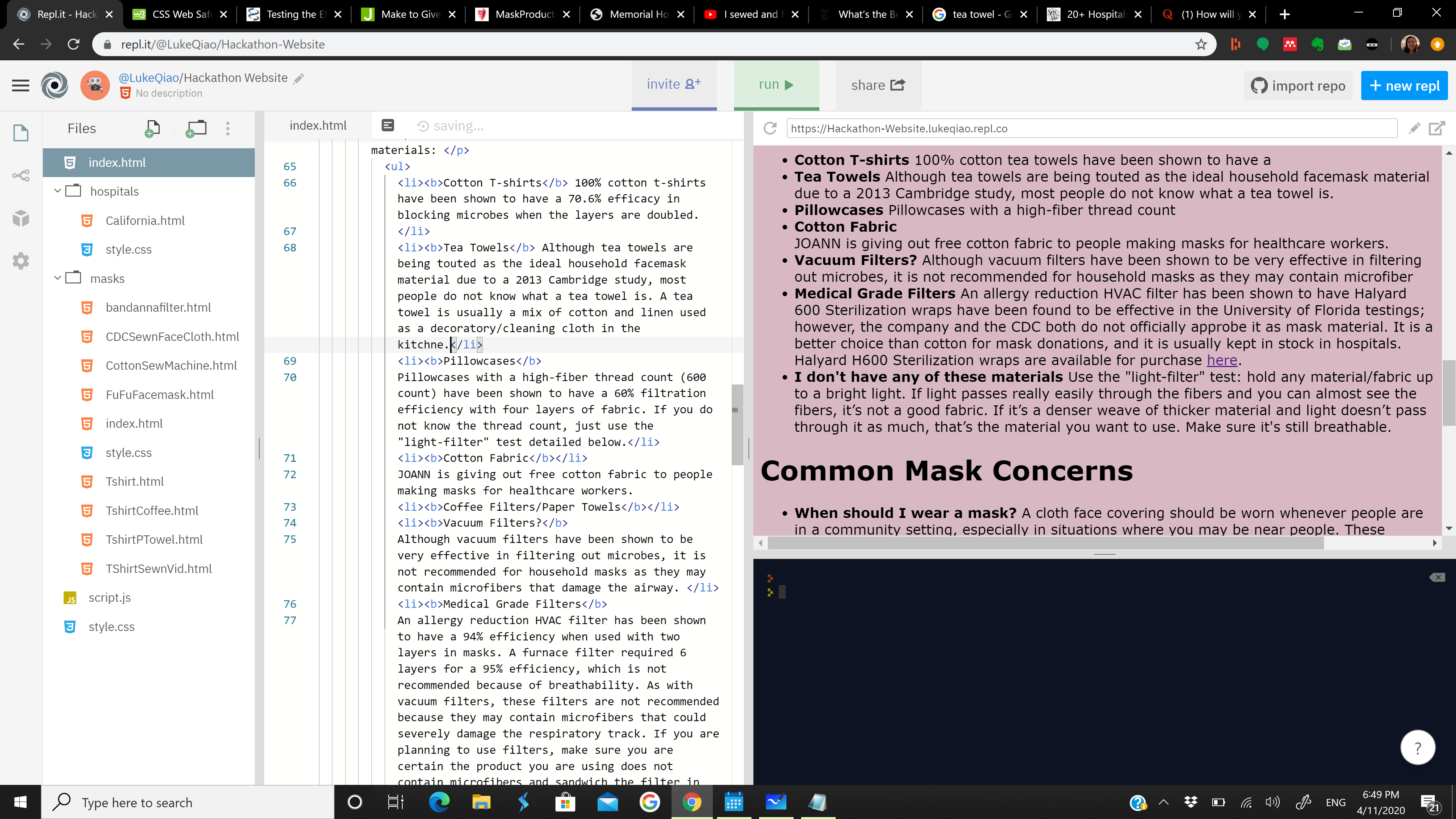This screenshot has width=1456, height=819.
Task: Click the refresh preview icon
Action: (x=770, y=128)
